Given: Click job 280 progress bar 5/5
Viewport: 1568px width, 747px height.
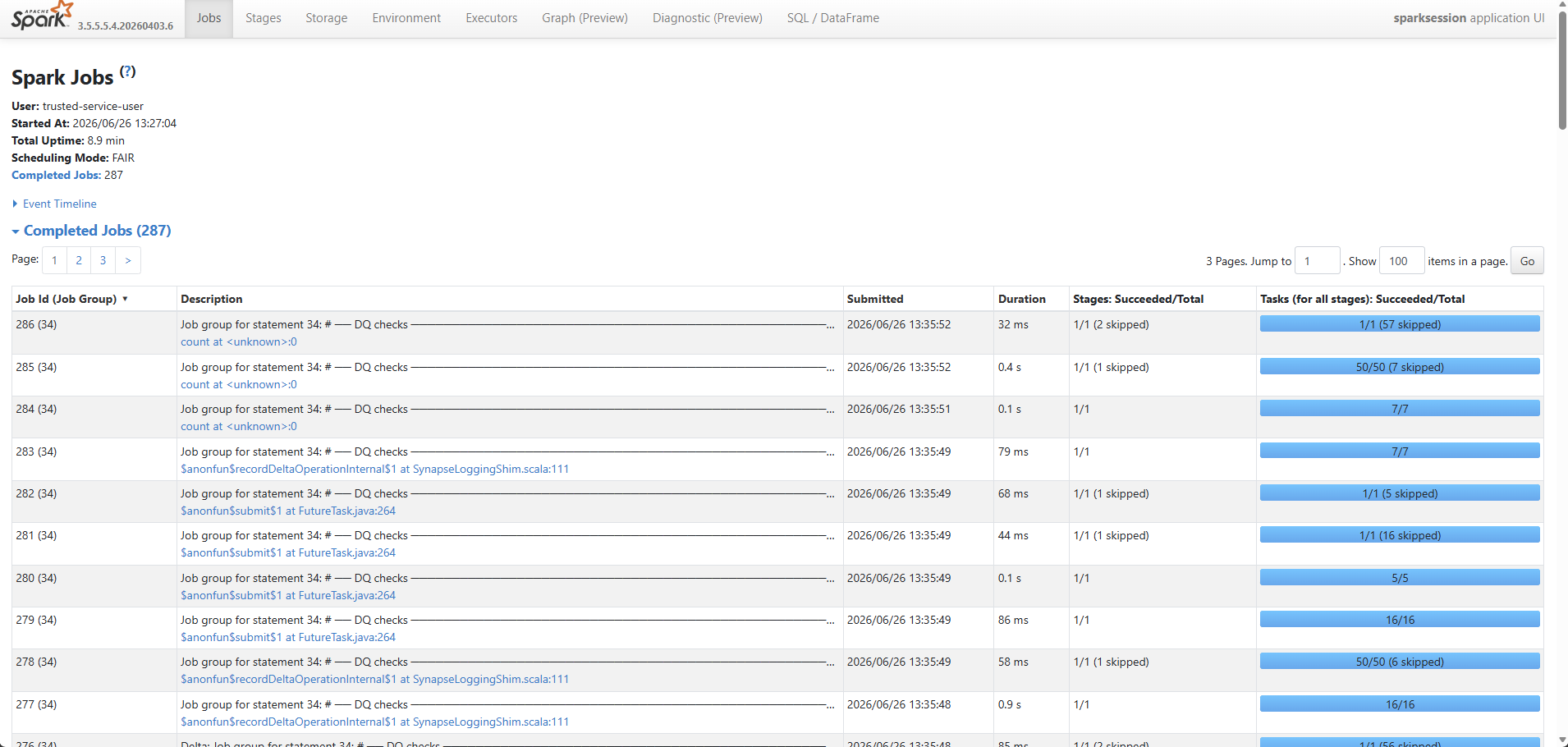Looking at the screenshot, I should tap(1400, 578).
